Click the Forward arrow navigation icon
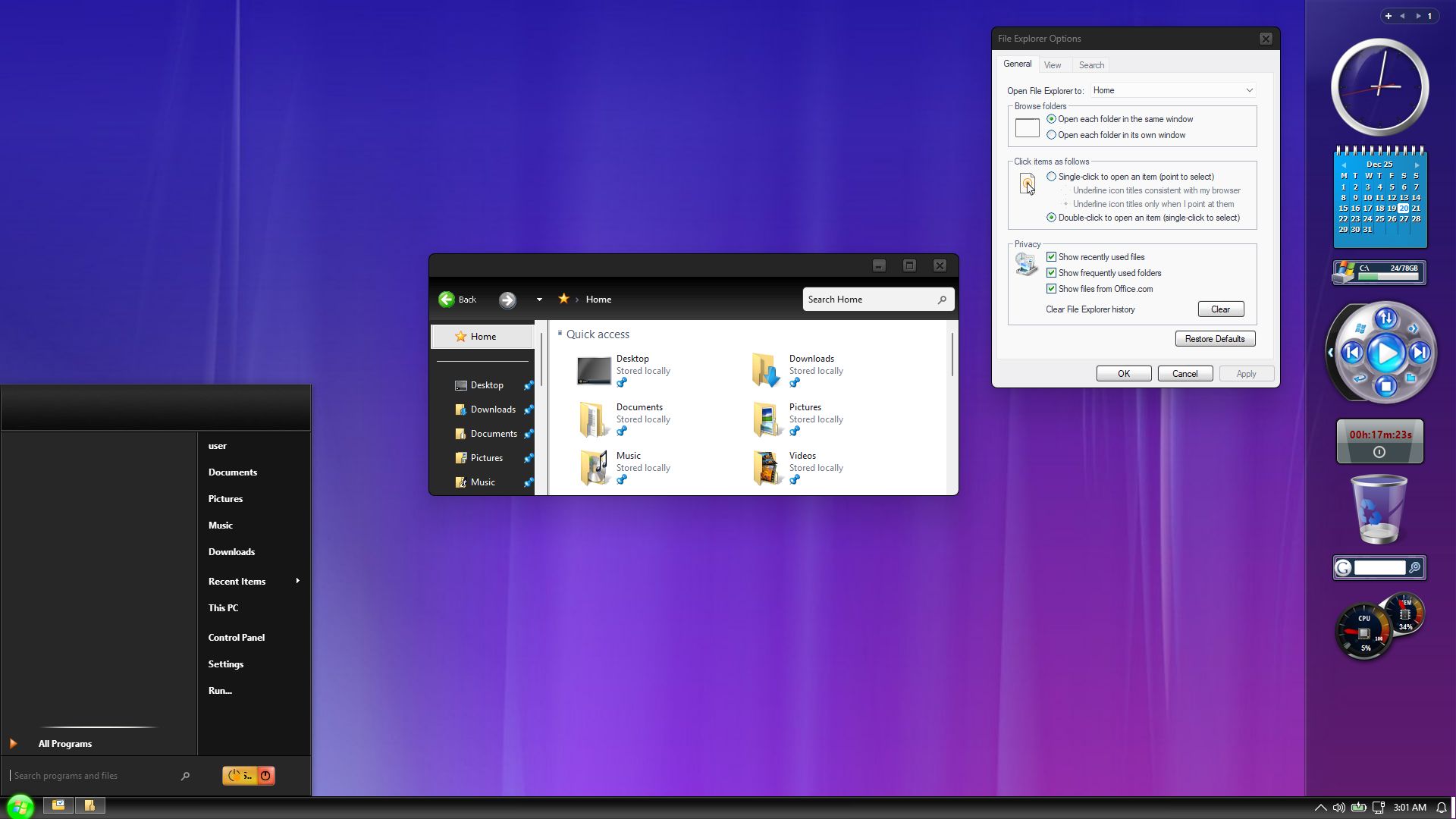The height and width of the screenshot is (819, 1456). tap(507, 300)
